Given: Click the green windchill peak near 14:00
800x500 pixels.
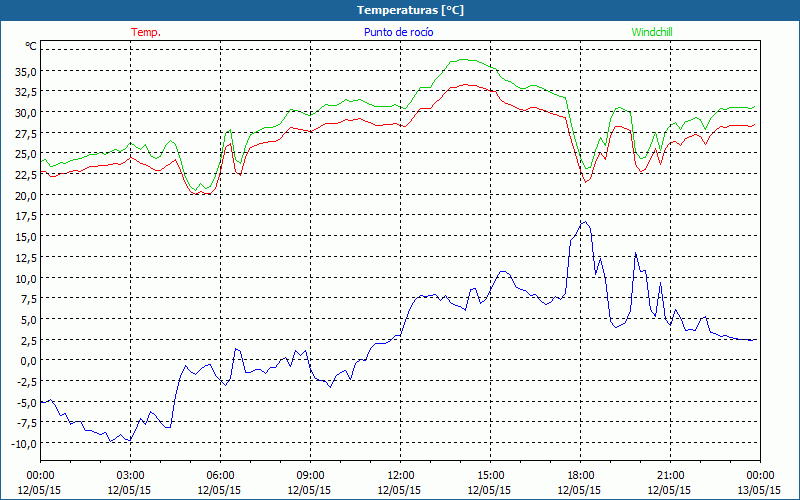Looking at the screenshot, I should point(463,60).
